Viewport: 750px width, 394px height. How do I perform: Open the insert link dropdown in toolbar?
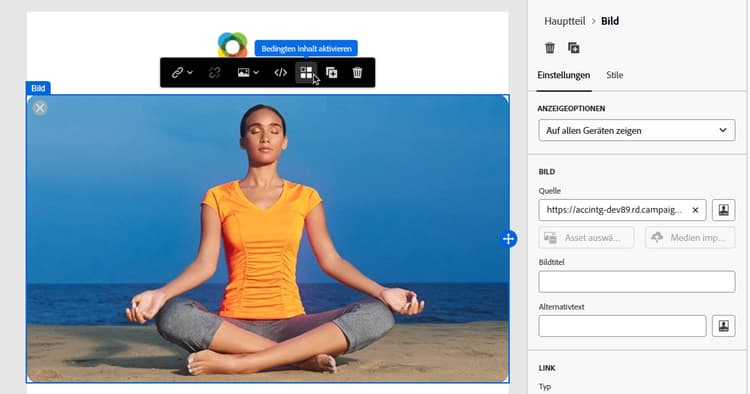pos(182,73)
